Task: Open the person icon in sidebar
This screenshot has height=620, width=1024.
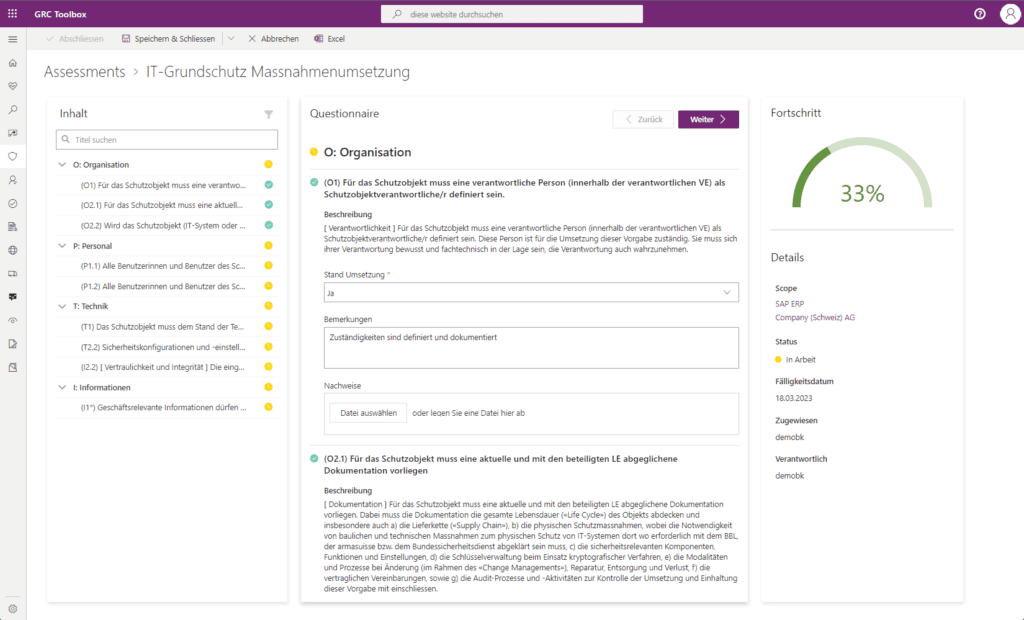Action: (x=12, y=180)
